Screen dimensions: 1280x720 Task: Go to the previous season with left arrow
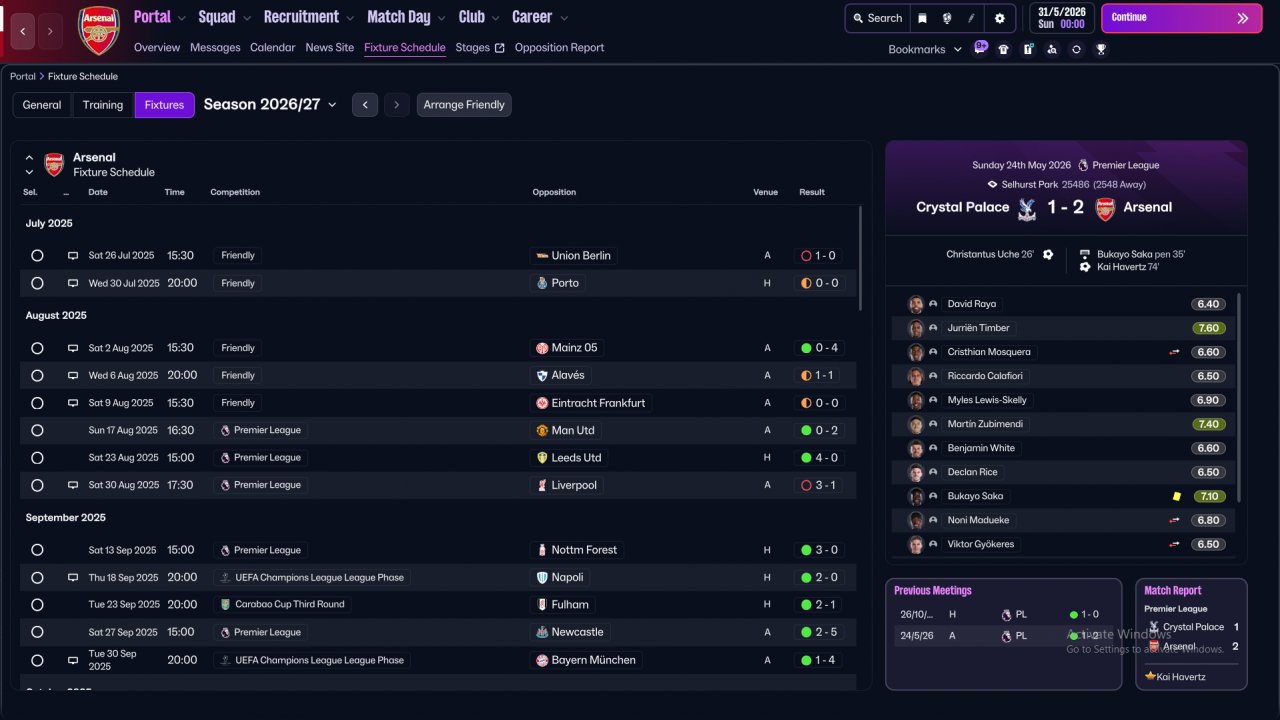pos(365,105)
